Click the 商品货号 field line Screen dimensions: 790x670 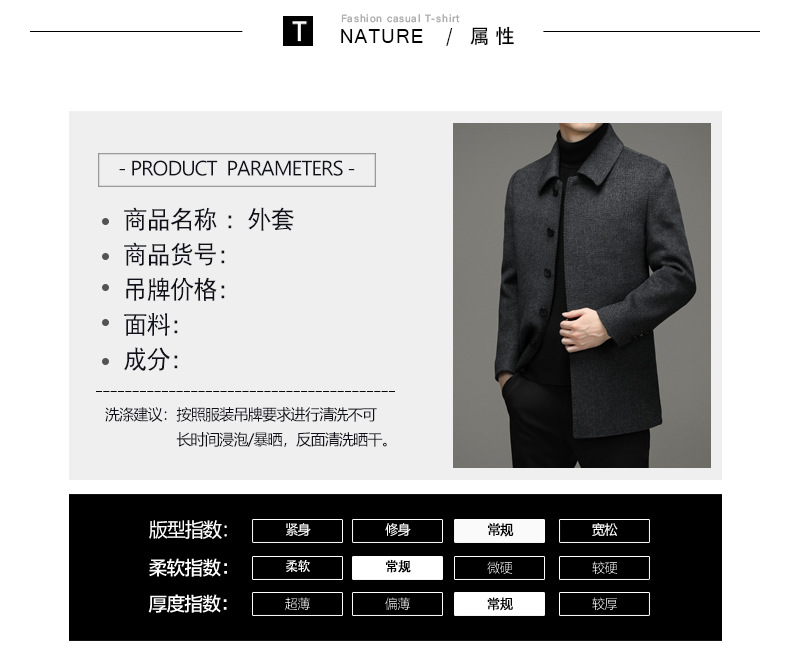click(x=164, y=255)
